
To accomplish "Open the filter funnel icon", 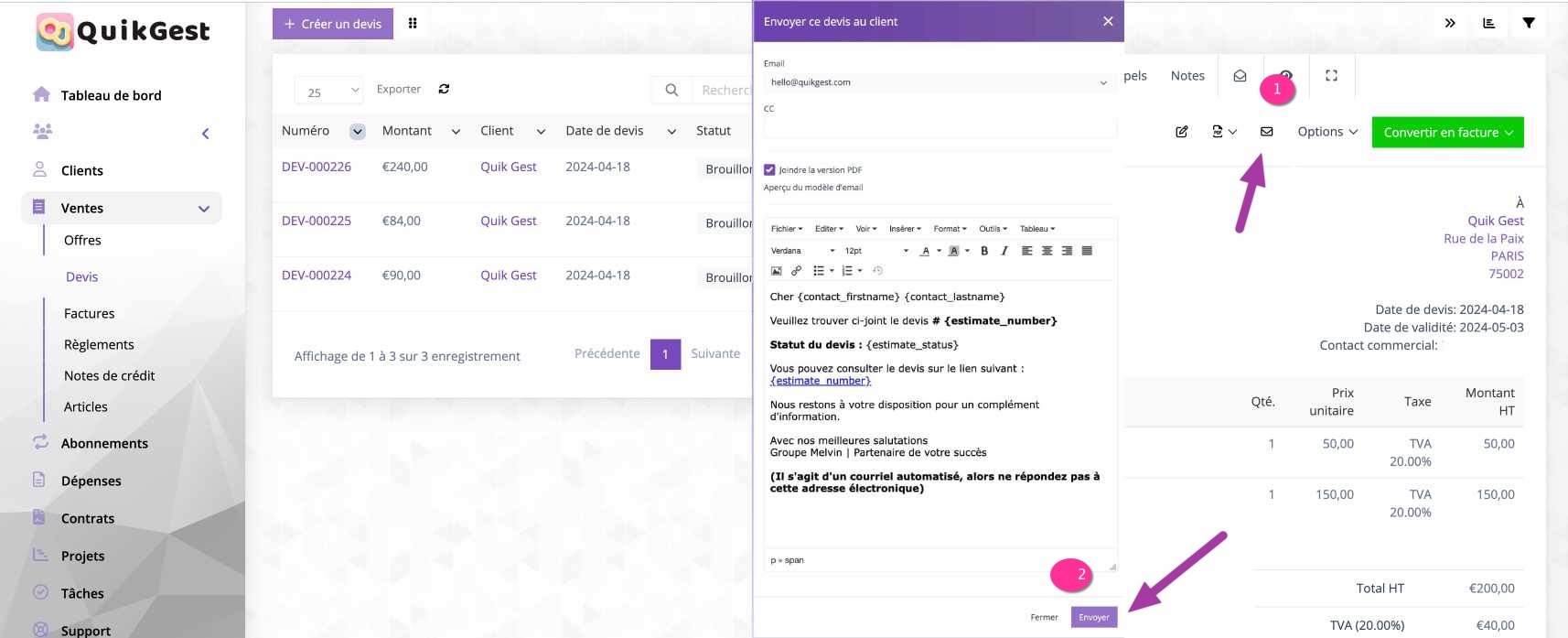I will coord(1528,23).
